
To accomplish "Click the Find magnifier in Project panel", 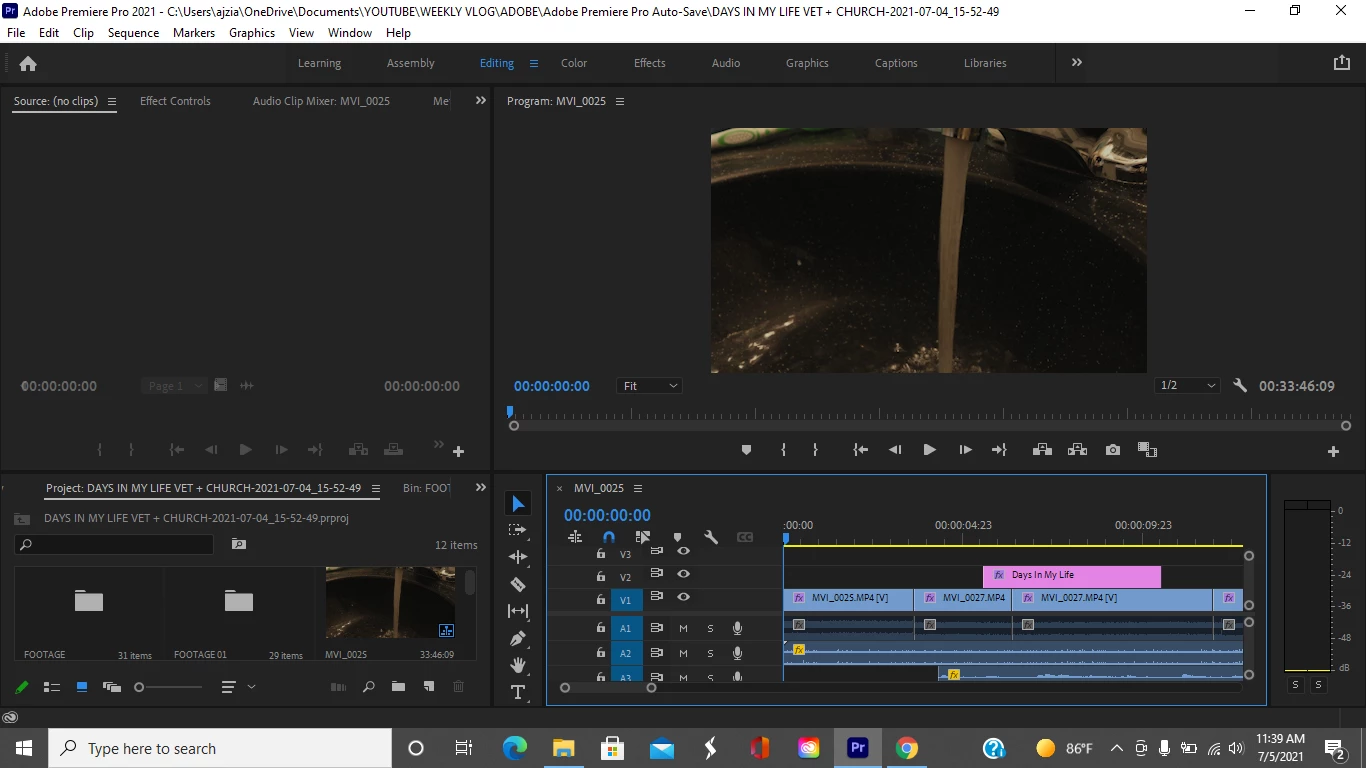I will [369, 687].
